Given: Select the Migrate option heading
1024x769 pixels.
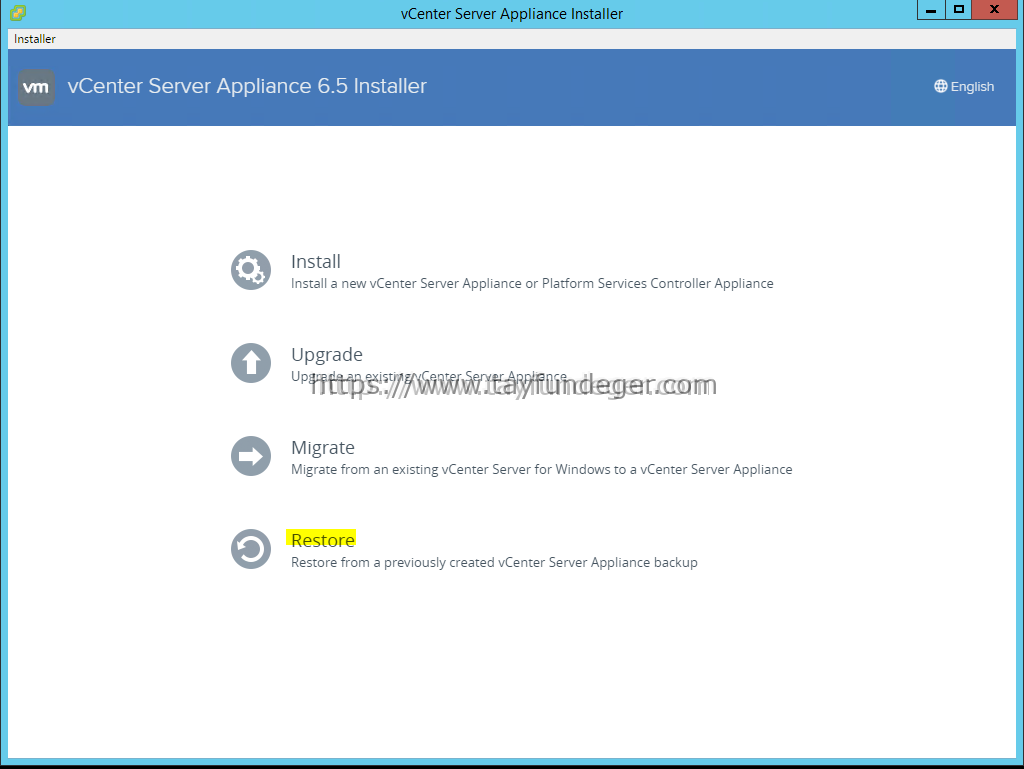Looking at the screenshot, I should point(323,448).
